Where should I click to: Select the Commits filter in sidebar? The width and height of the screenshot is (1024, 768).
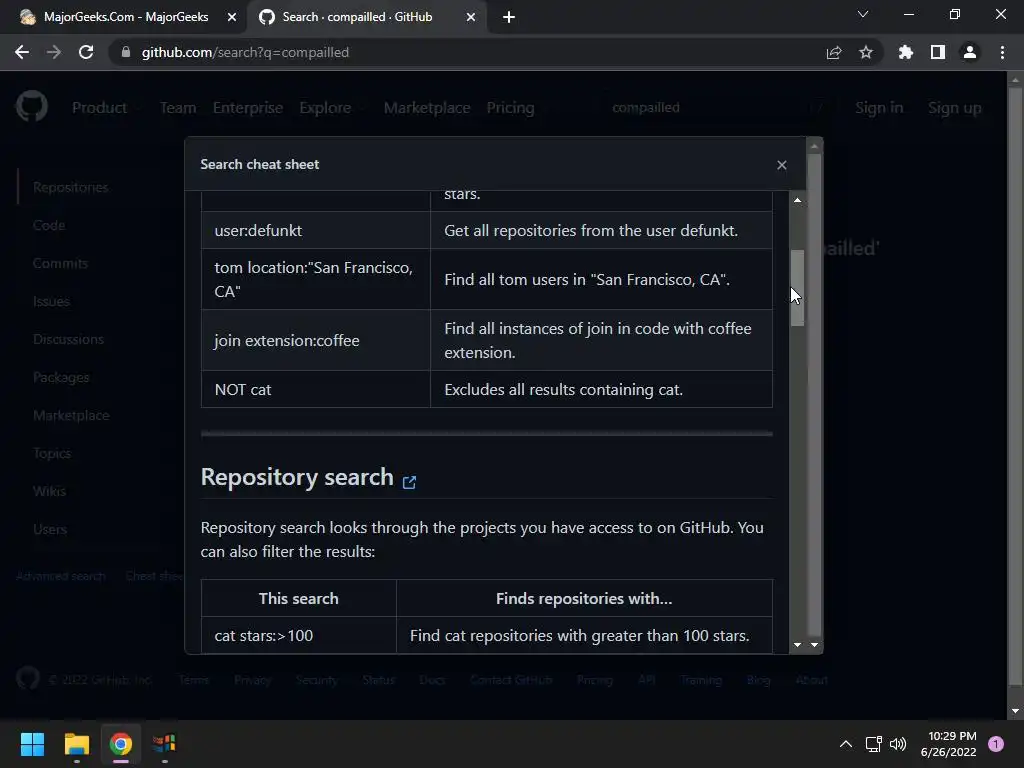[x=60, y=263]
